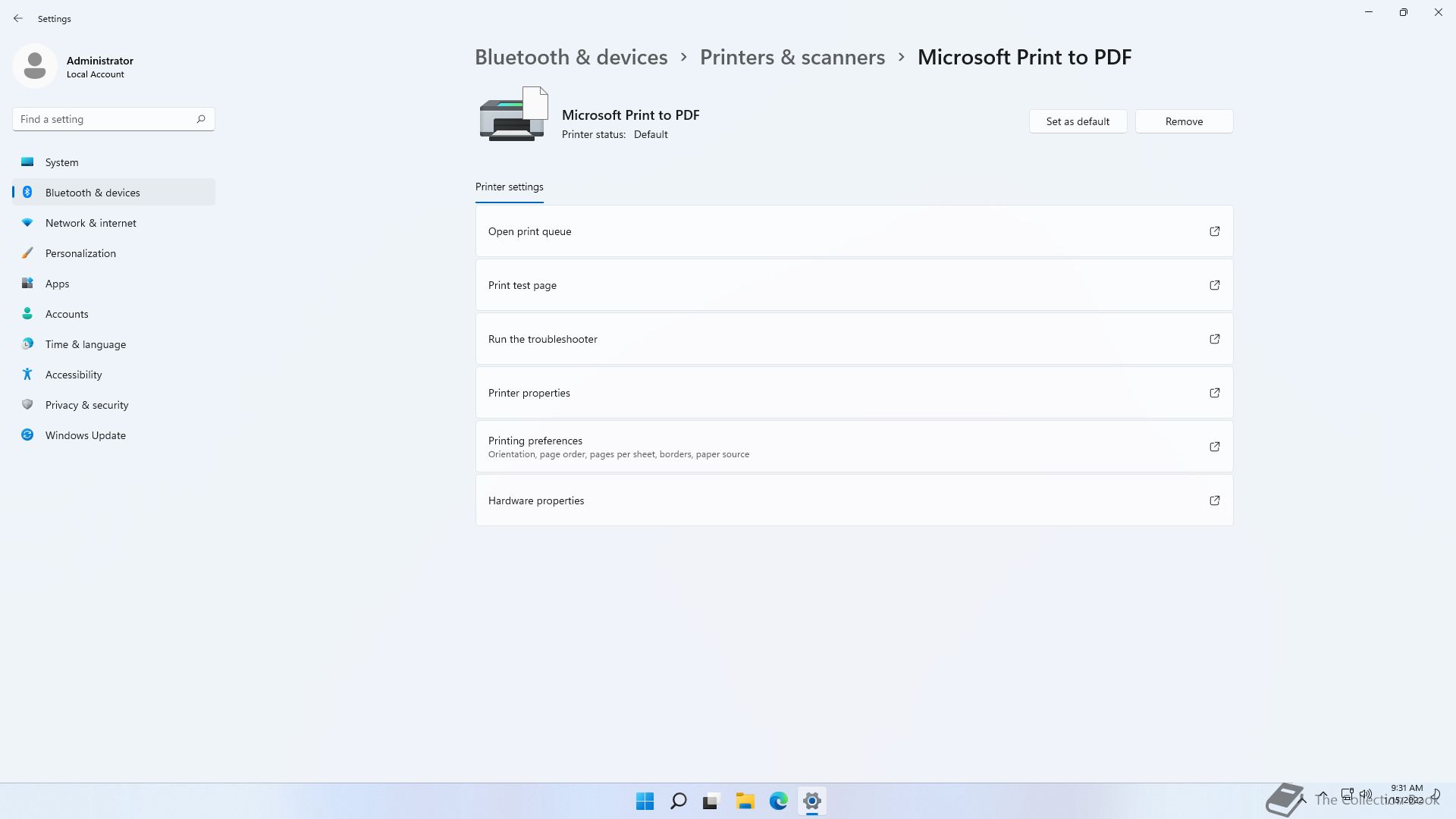Screen dimensions: 1456x819
Task: Select Bluetooth & devices in sidebar
Action: [114, 193]
